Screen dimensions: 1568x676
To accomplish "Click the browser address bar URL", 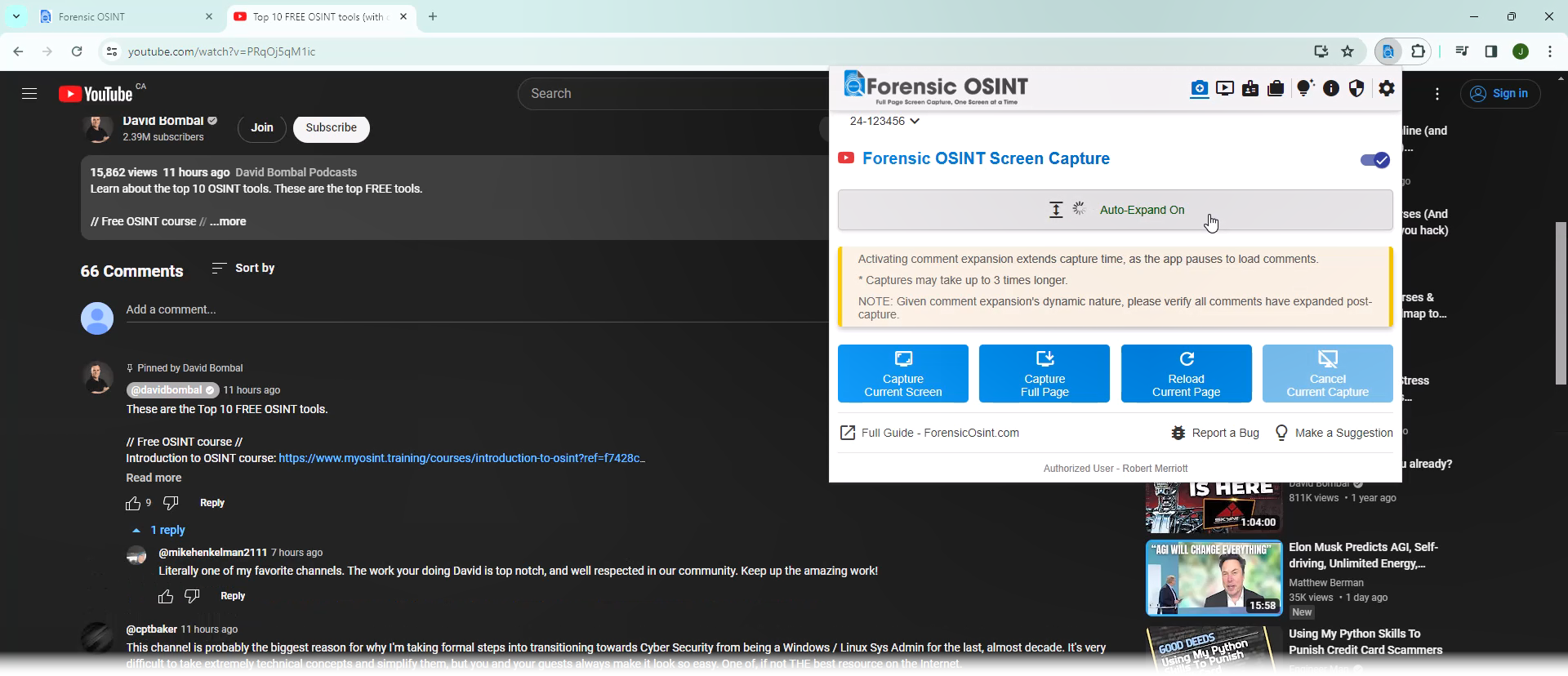I will pyautogui.click(x=221, y=51).
